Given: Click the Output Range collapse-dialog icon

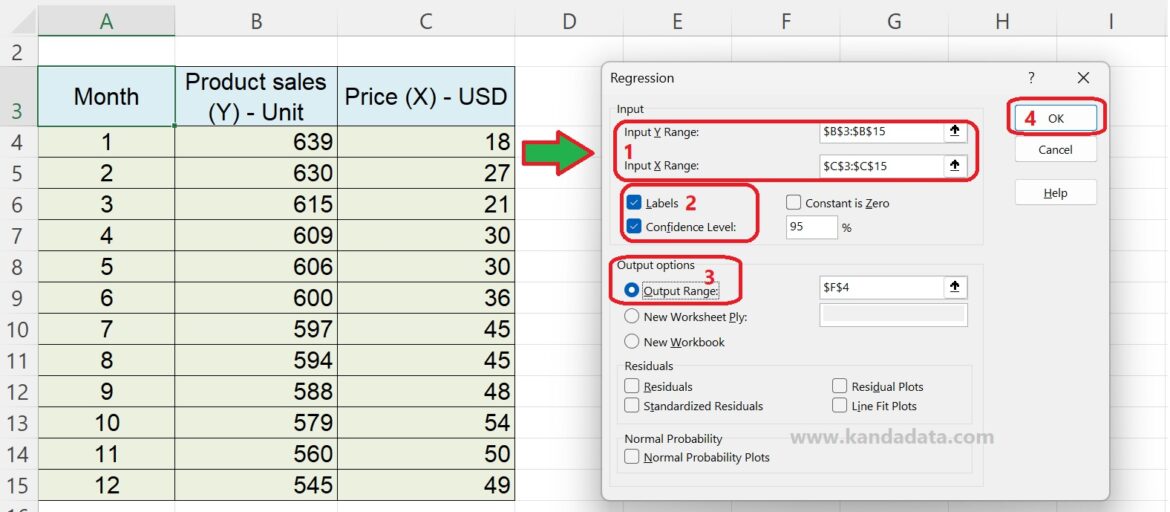Looking at the screenshot, I should coord(954,287).
